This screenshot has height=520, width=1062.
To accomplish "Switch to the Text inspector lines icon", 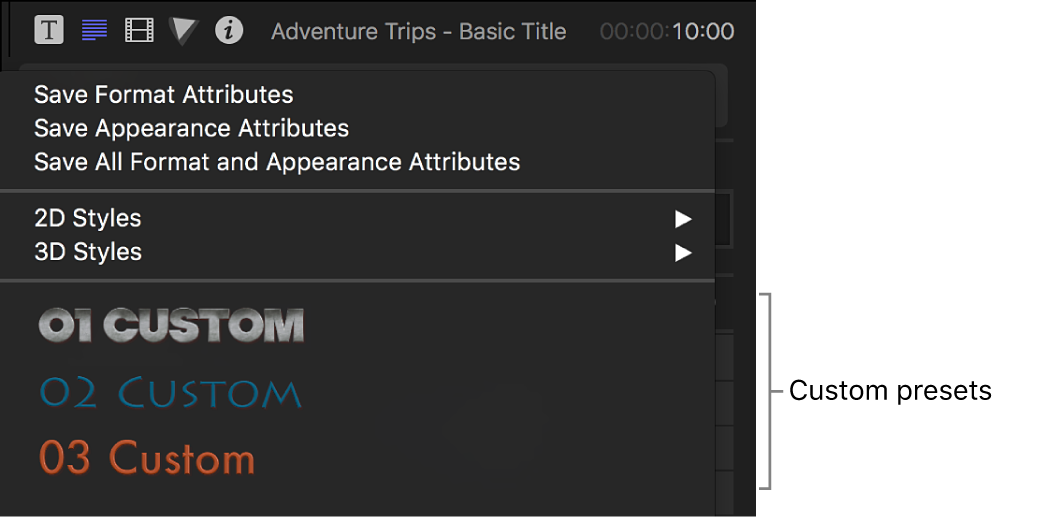I will click(94, 30).
